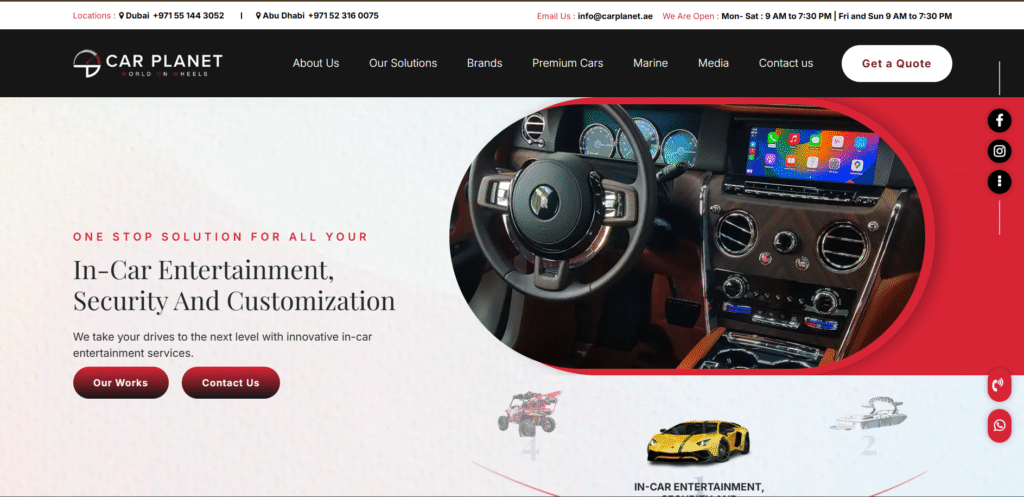Open the Premium Cars menu
1024x497 pixels.
(x=567, y=63)
